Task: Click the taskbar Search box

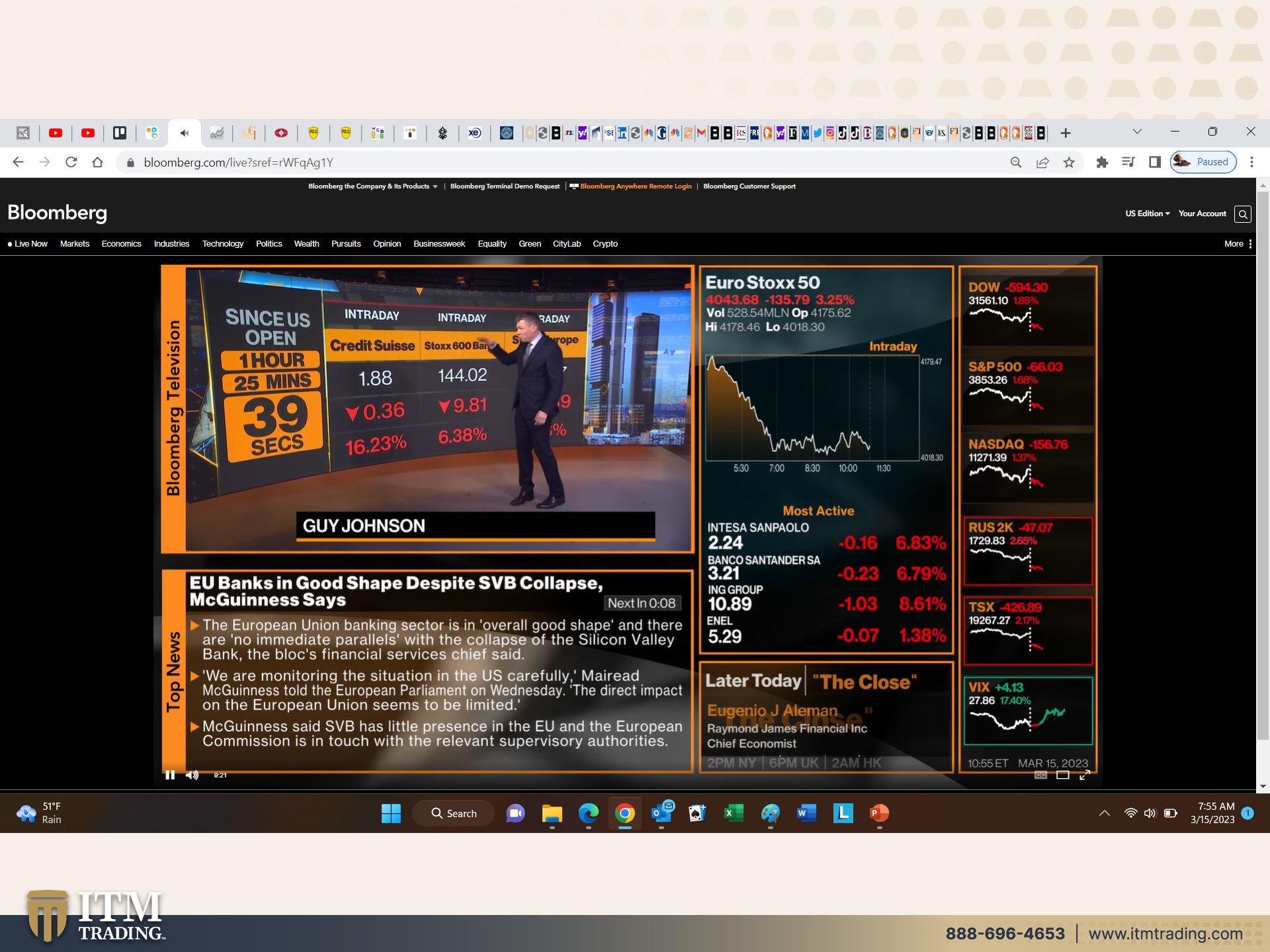Action: pyautogui.click(x=453, y=813)
